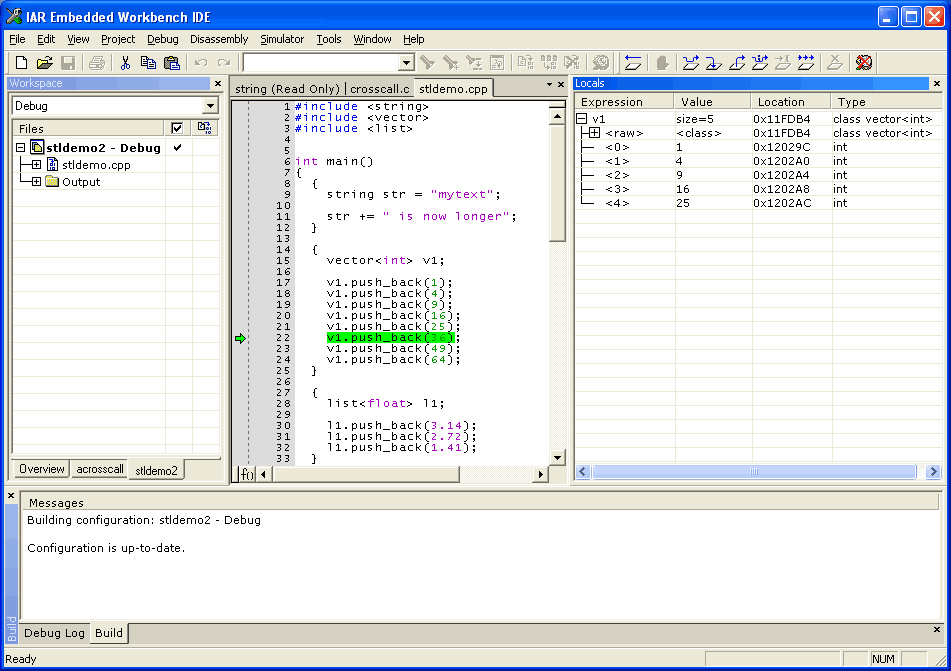Open the File menu
This screenshot has height=671, width=951.
coord(17,39)
